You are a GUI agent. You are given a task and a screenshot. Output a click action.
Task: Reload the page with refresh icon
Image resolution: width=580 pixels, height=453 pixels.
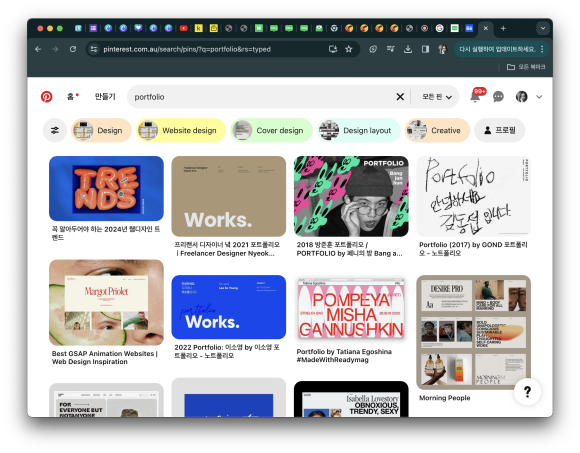tap(73, 49)
